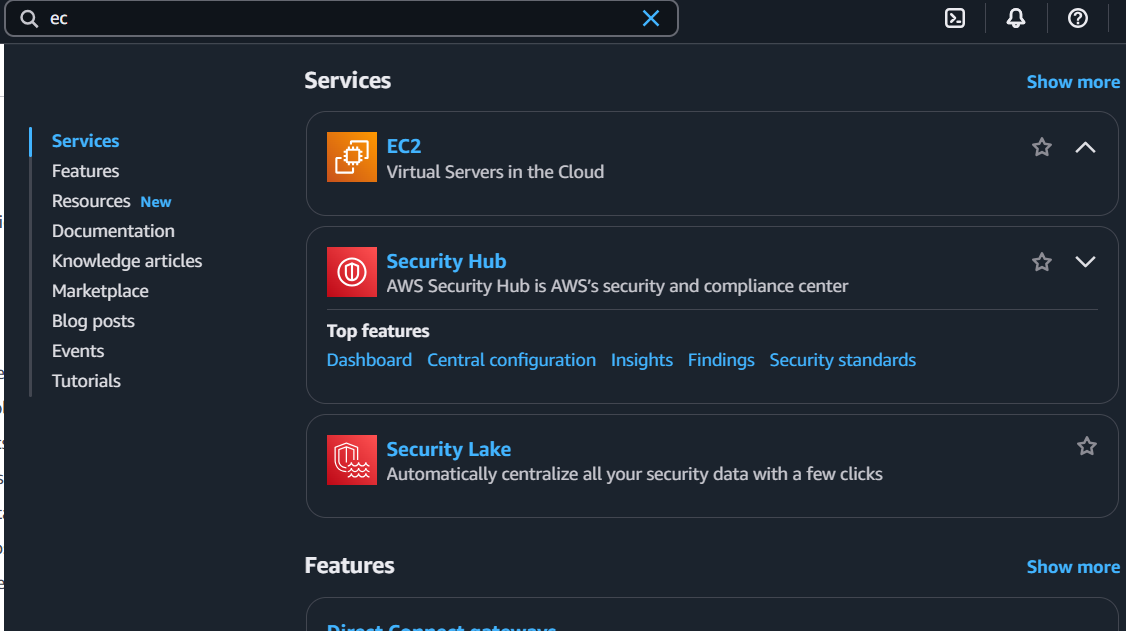
Task: Collapse the EC2 result details
Action: click(x=1086, y=146)
